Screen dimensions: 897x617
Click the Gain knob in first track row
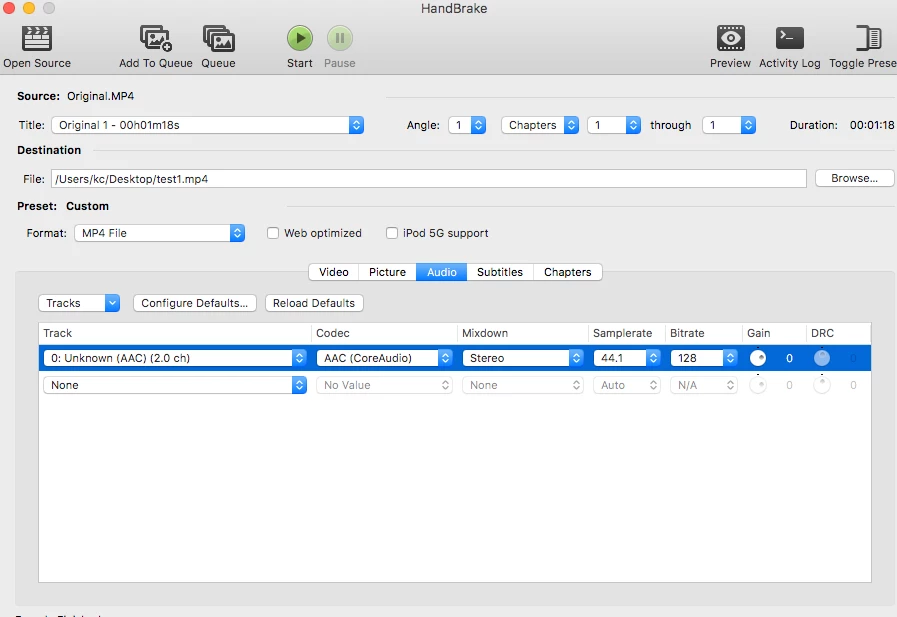pos(758,358)
